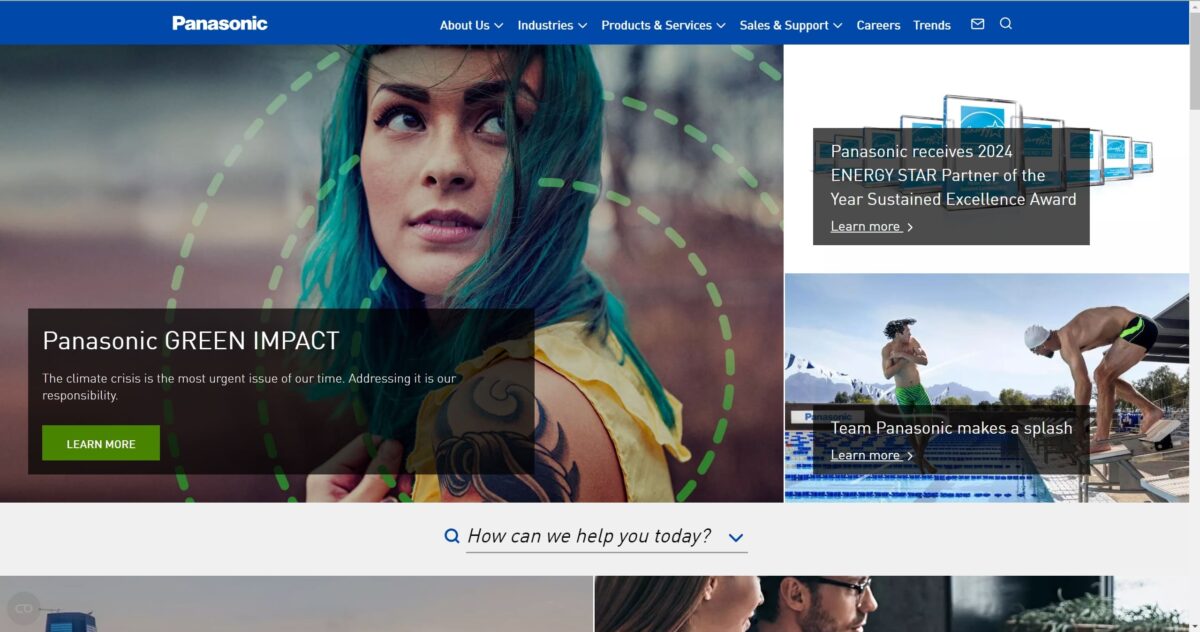Go to the Careers page

coord(878,25)
